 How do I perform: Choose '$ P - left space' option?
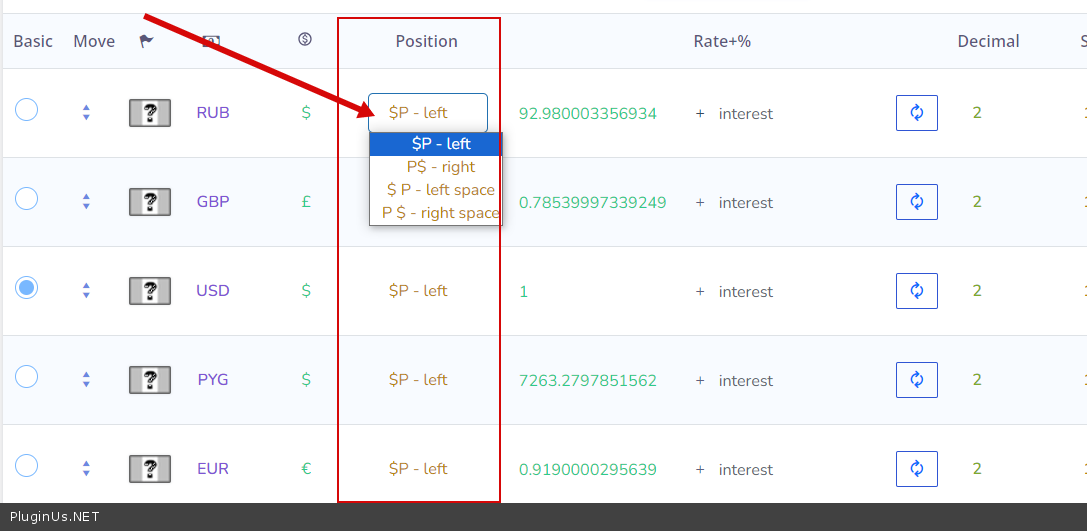(x=440, y=190)
